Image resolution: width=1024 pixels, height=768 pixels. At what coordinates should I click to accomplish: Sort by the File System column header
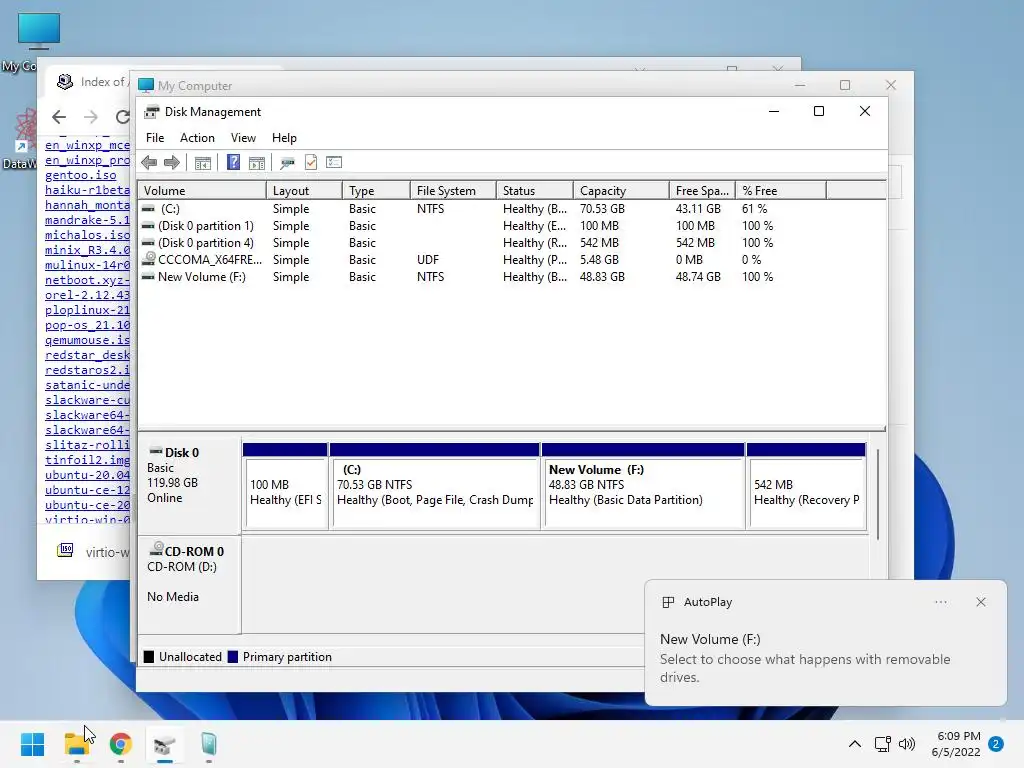pos(453,191)
